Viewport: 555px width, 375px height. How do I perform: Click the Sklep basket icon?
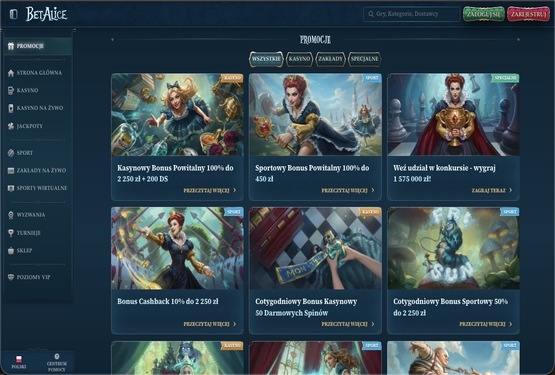[x=11, y=251]
